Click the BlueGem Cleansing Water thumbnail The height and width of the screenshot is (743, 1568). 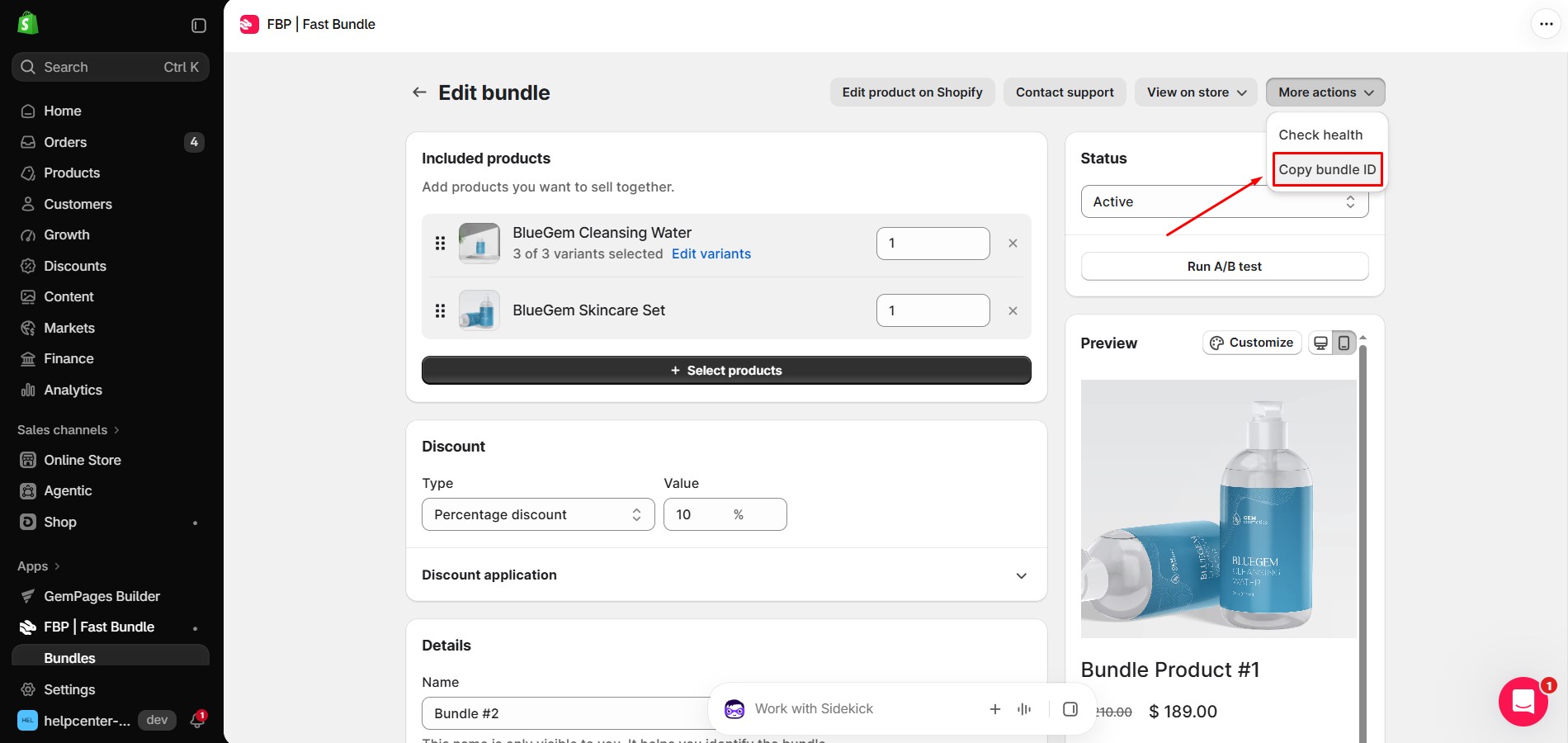[x=479, y=244]
